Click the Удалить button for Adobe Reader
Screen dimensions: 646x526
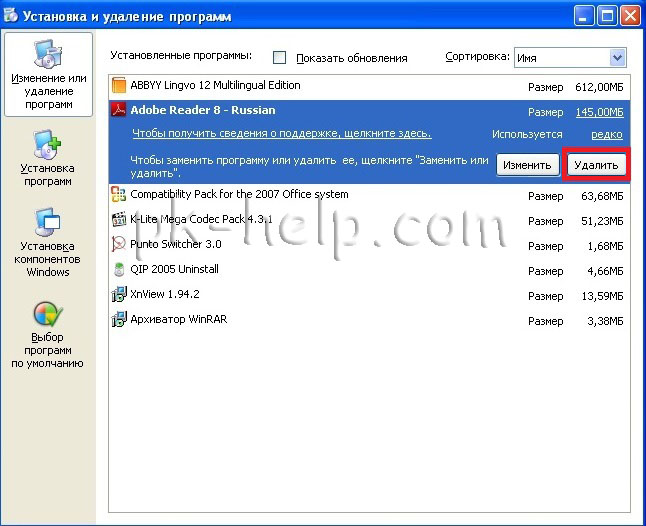coord(596,165)
